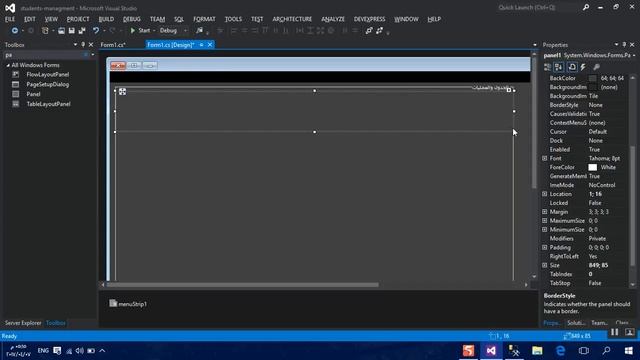
Task: Click the BackColor color swatch
Action: [x=592, y=78]
